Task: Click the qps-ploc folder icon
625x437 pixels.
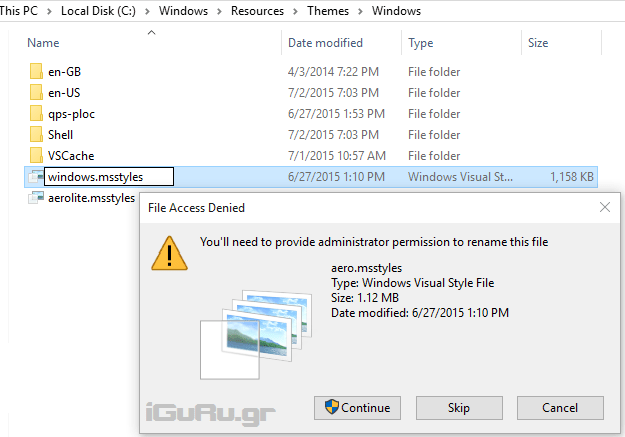Action: [35, 114]
